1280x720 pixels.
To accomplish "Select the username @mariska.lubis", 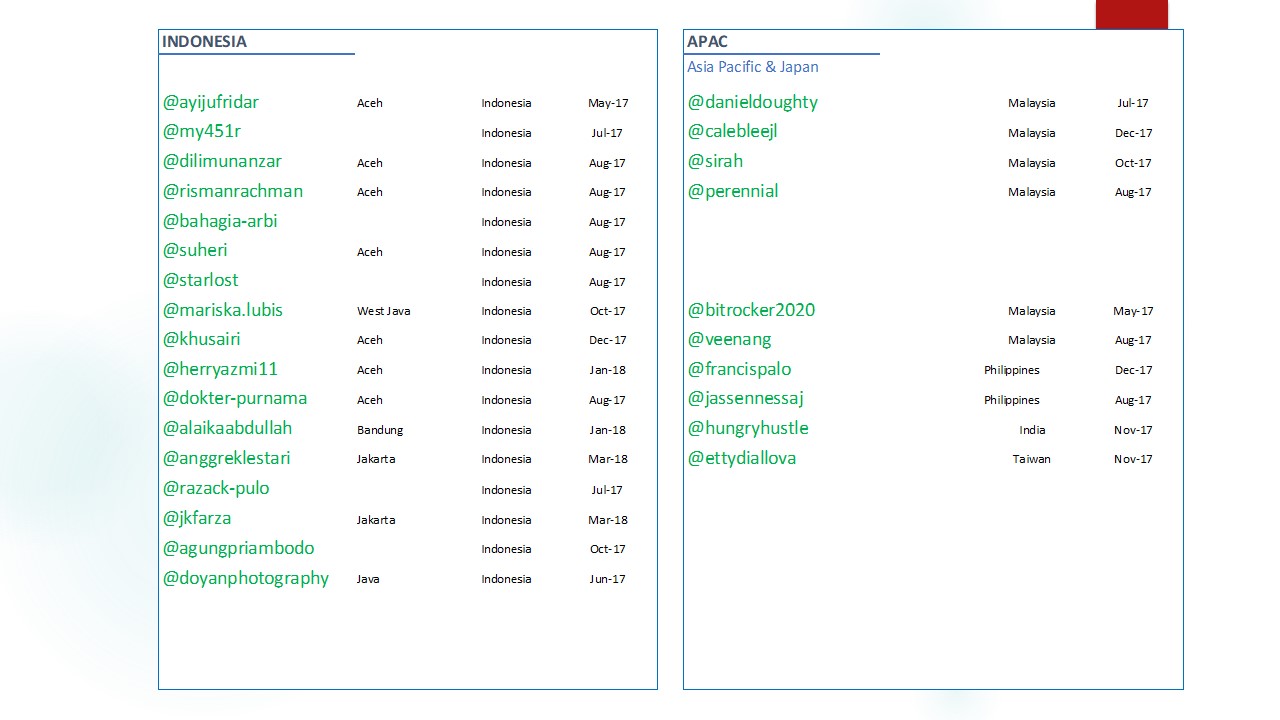I will [x=223, y=310].
